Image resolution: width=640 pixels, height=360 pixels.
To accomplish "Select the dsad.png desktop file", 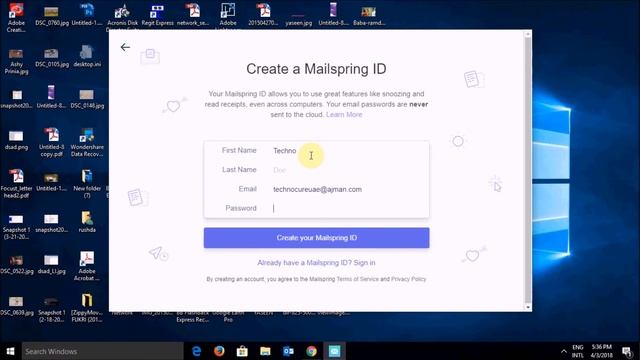I will click(16, 140).
